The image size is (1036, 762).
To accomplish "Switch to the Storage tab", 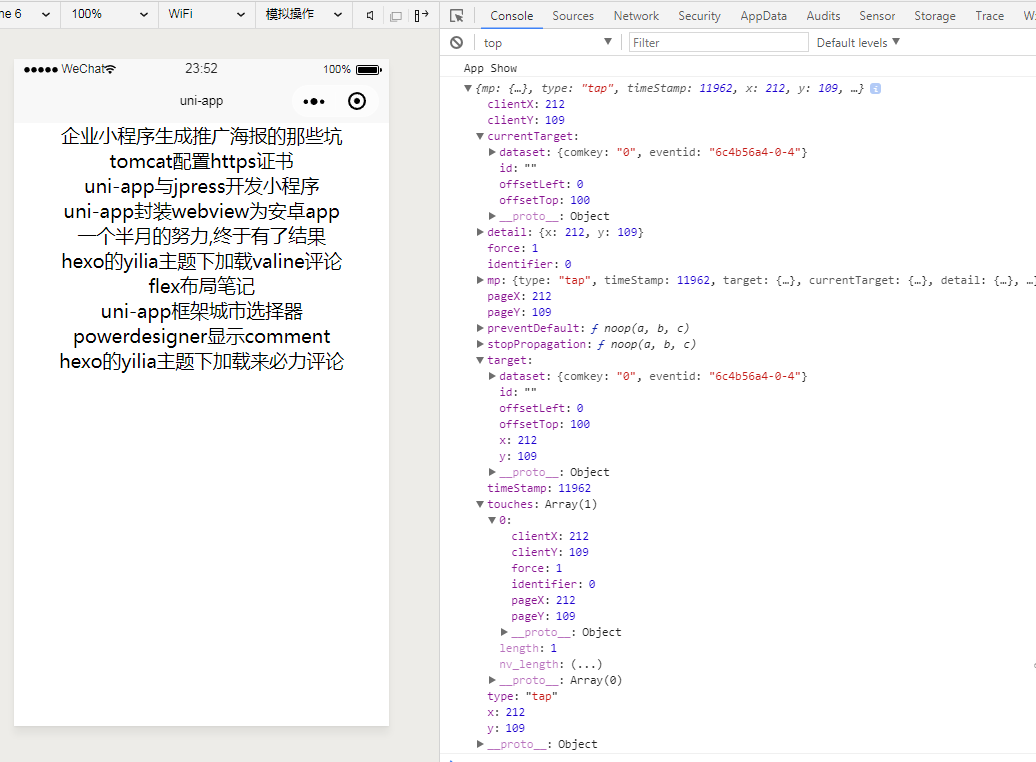I will tap(934, 15).
